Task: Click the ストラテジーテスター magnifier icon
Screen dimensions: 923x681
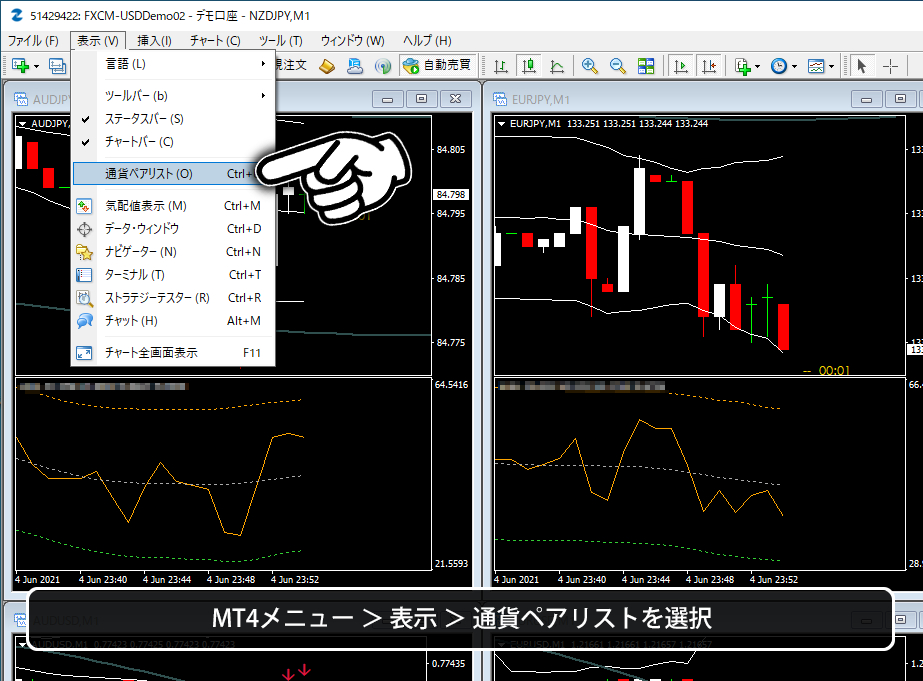Action: pyautogui.click(x=84, y=298)
